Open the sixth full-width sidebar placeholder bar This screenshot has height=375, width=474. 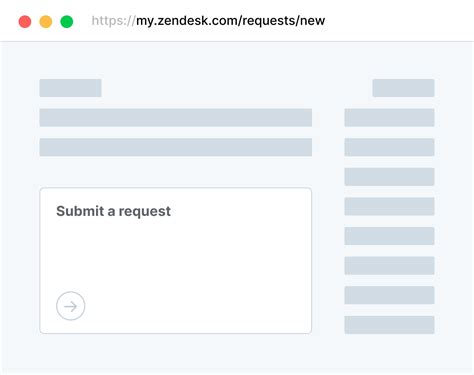pos(389,266)
